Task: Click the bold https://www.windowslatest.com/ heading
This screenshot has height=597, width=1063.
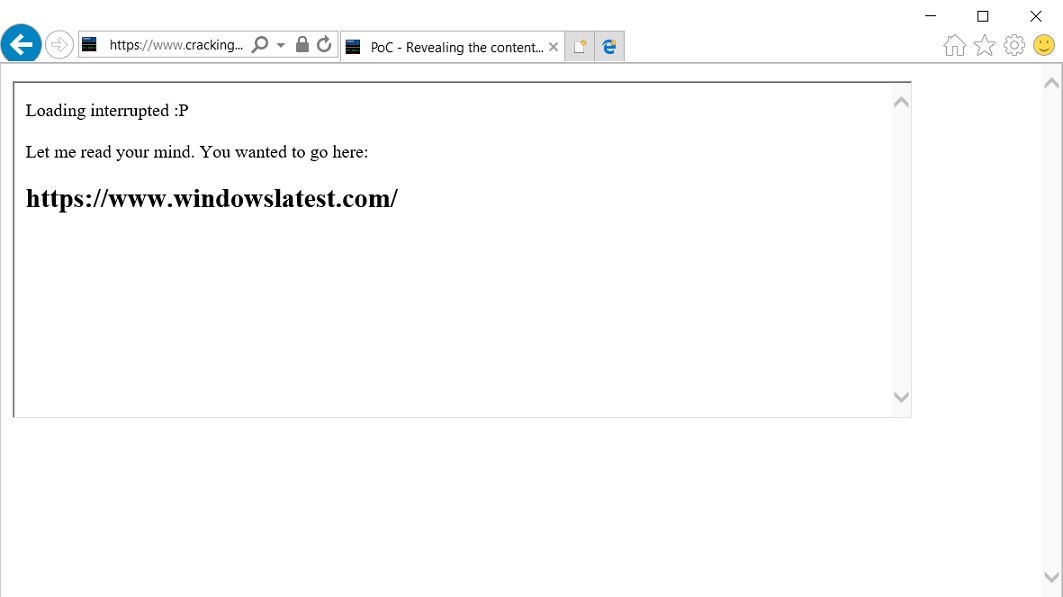Action: click(212, 199)
